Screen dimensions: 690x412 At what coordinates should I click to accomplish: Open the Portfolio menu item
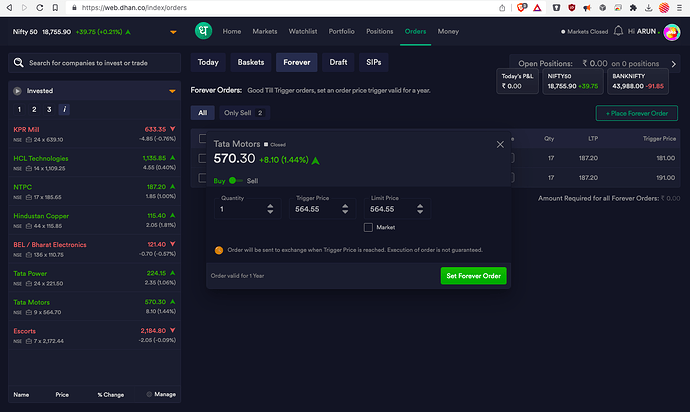(341, 31)
